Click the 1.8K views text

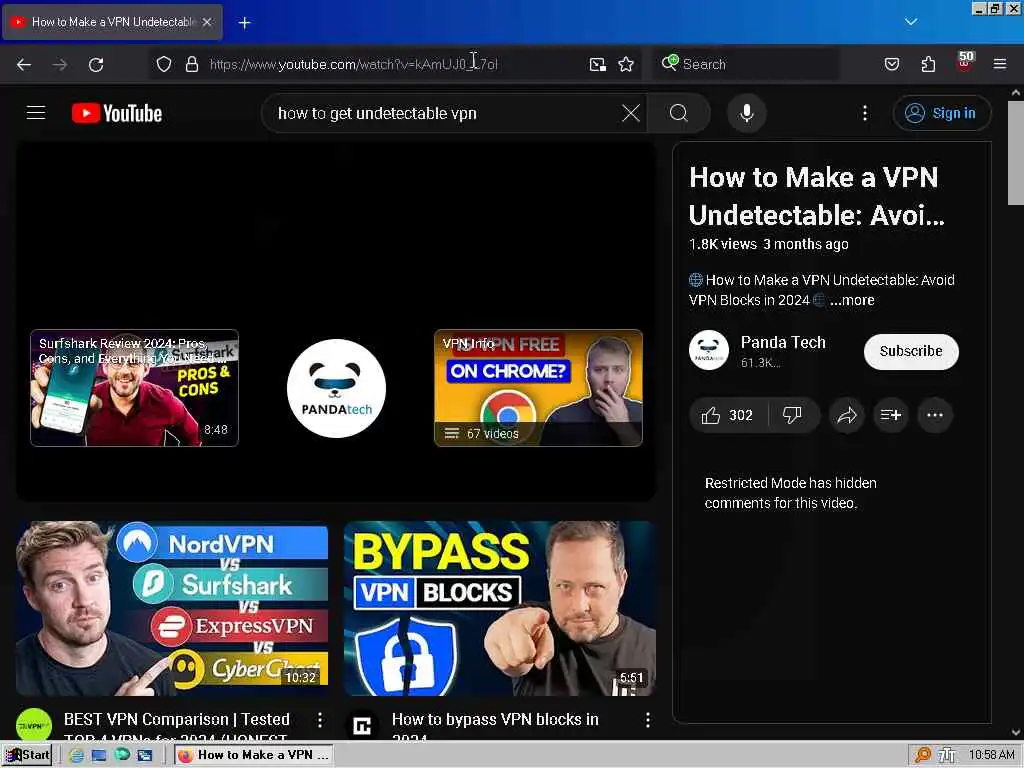pos(722,244)
